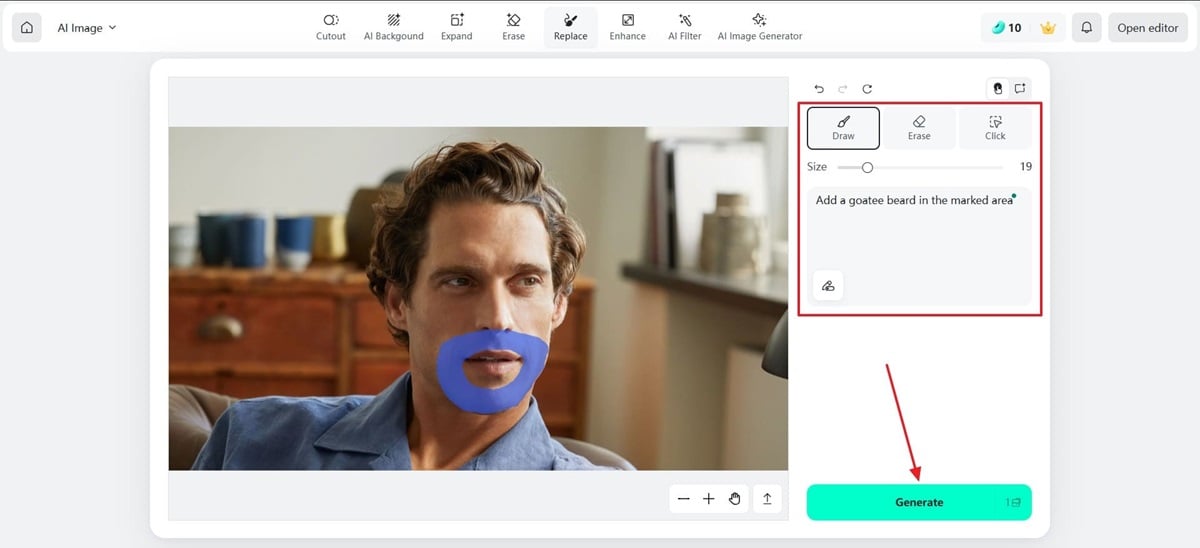Viewport: 1200px width, 548px height.
Task: Open the AI Image Generator
Action: 760,28
